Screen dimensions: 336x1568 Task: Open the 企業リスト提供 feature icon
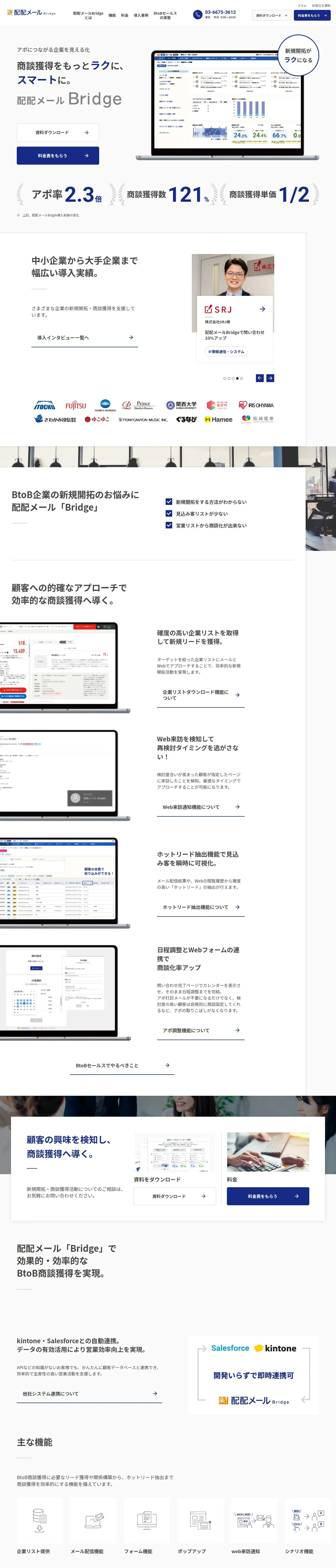[x=40, y=1520]
